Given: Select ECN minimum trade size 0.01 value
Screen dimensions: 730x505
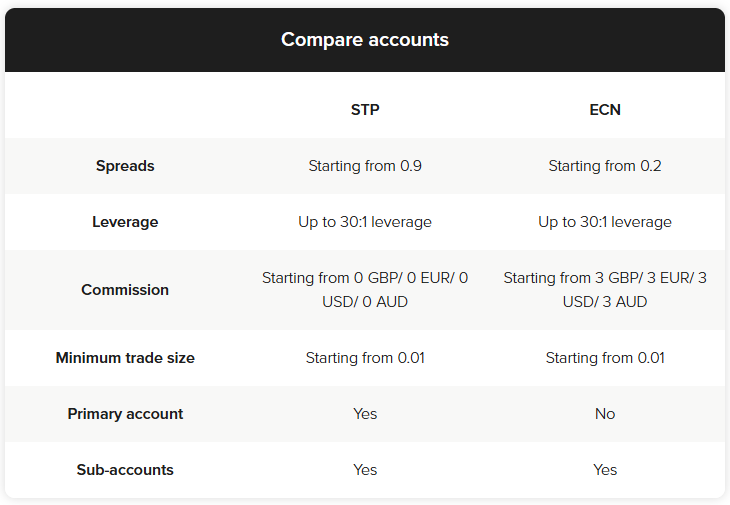Looking at the screenshot, I should [x=605, y=358].
